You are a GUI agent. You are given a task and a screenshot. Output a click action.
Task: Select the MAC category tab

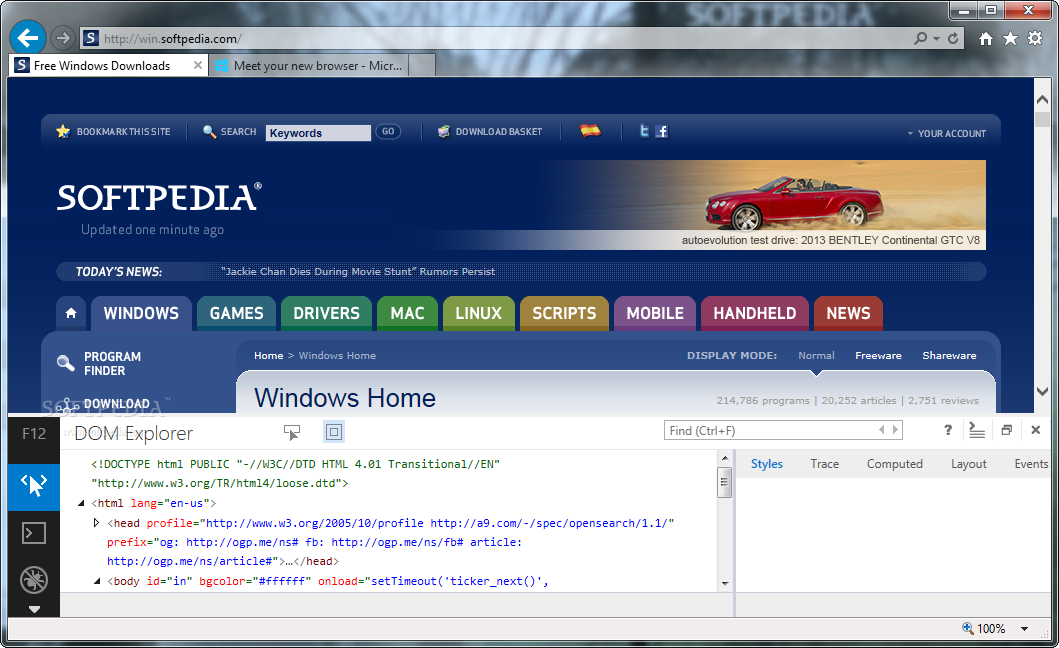point(407,313)
